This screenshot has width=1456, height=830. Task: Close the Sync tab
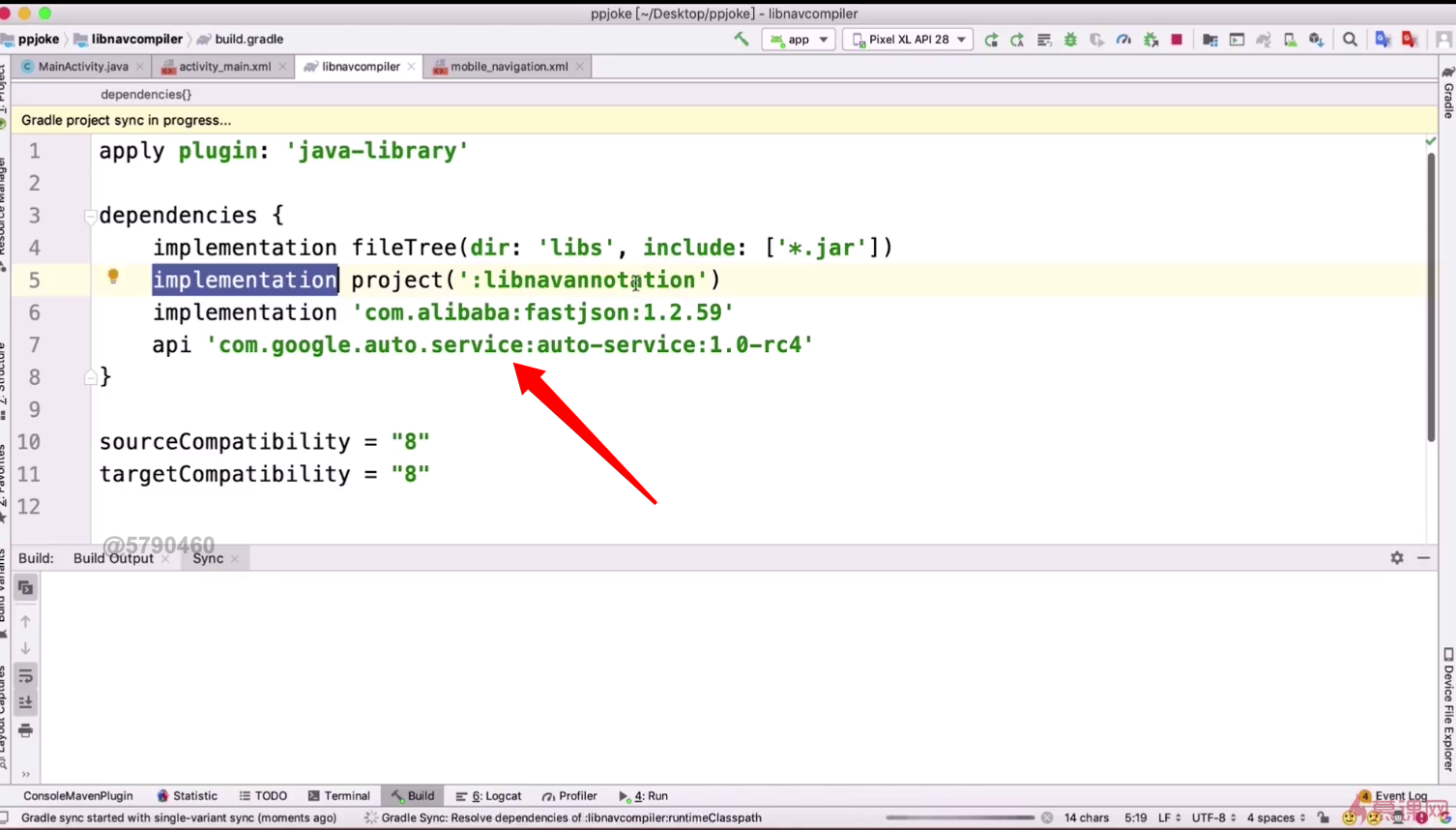(x=234, y=559)
